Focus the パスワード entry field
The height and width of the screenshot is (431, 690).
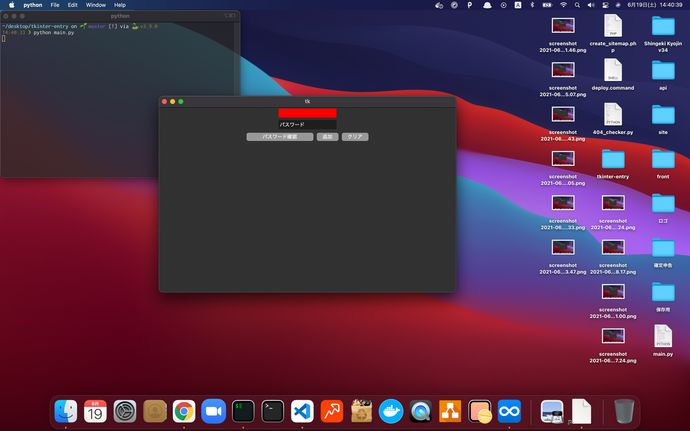pyautogui.click(x=307, y=125)
